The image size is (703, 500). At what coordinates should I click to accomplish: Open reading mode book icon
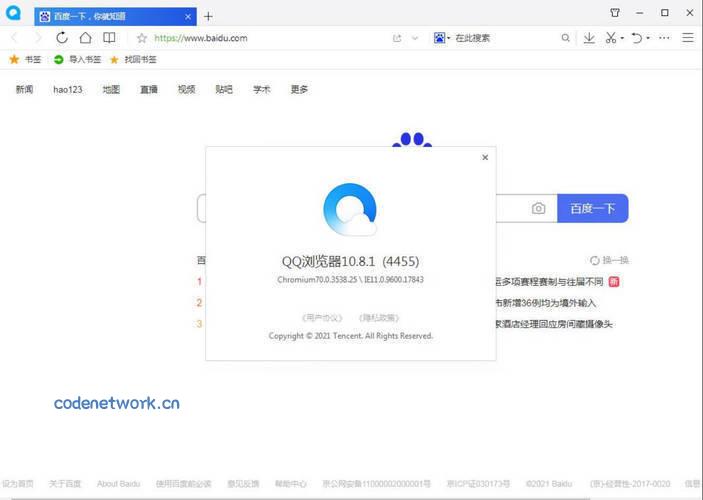(x=109, y=38)
